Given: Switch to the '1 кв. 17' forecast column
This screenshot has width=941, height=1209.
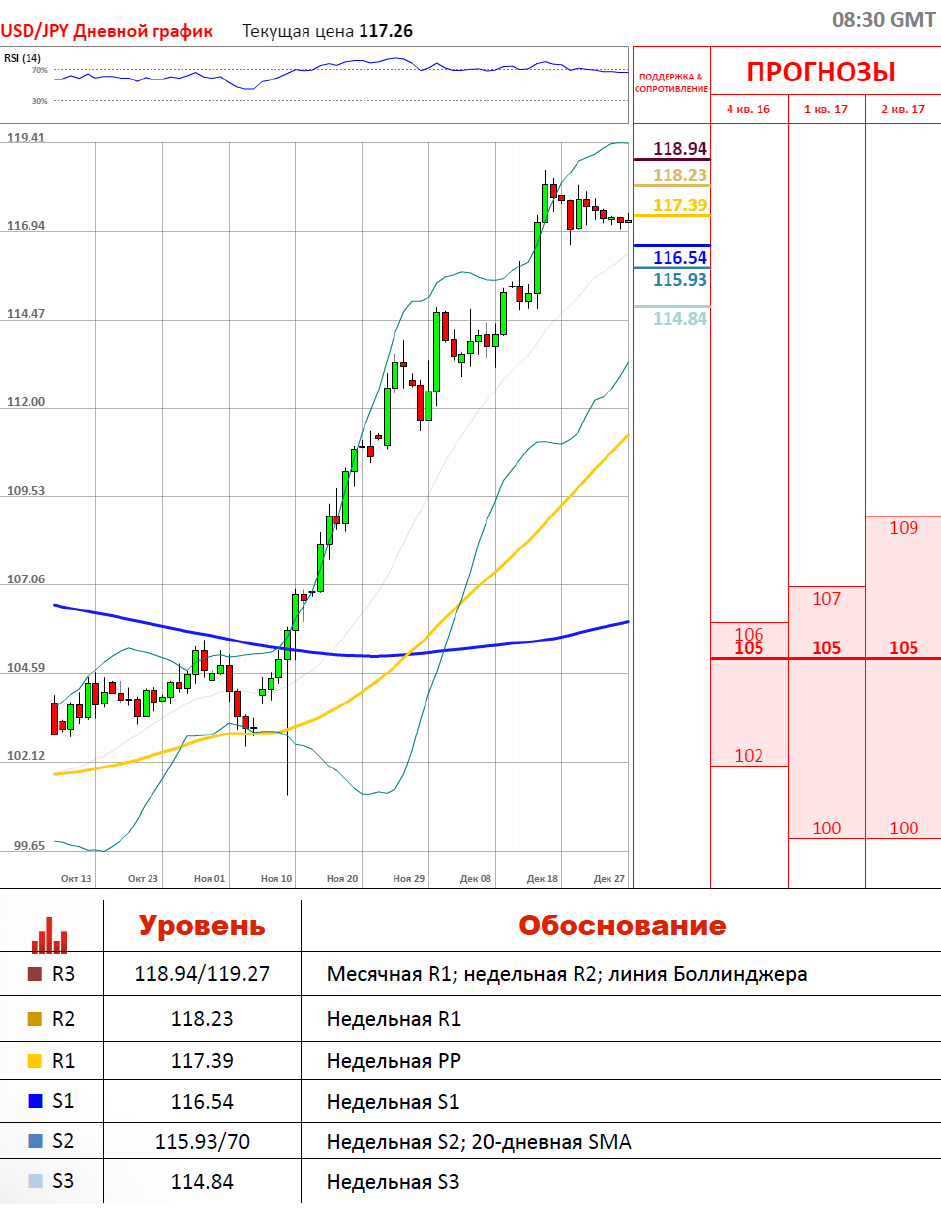Looking at the screenshot, I should point(826,109).
